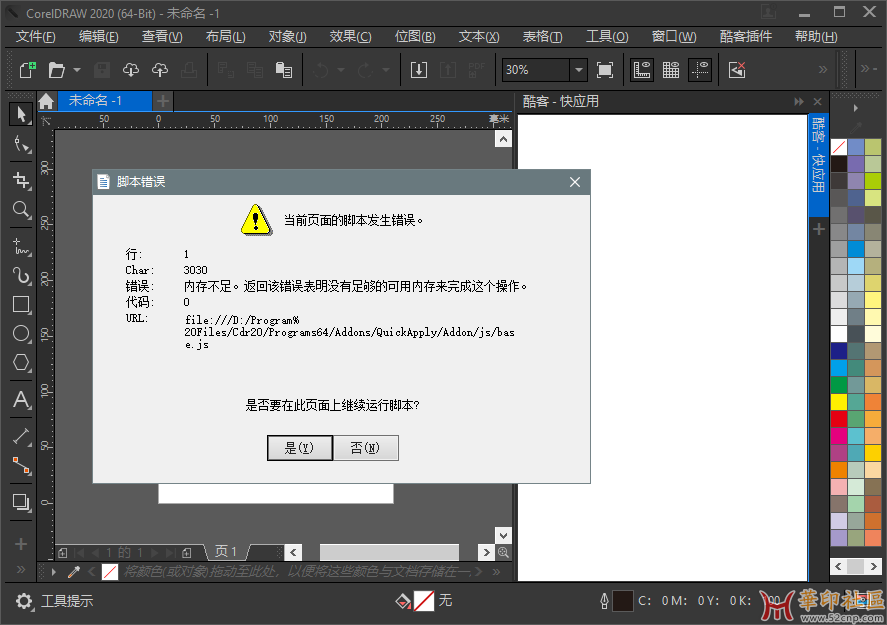
Task: Open the 位图(B) menu
Action: click(415, 37)
